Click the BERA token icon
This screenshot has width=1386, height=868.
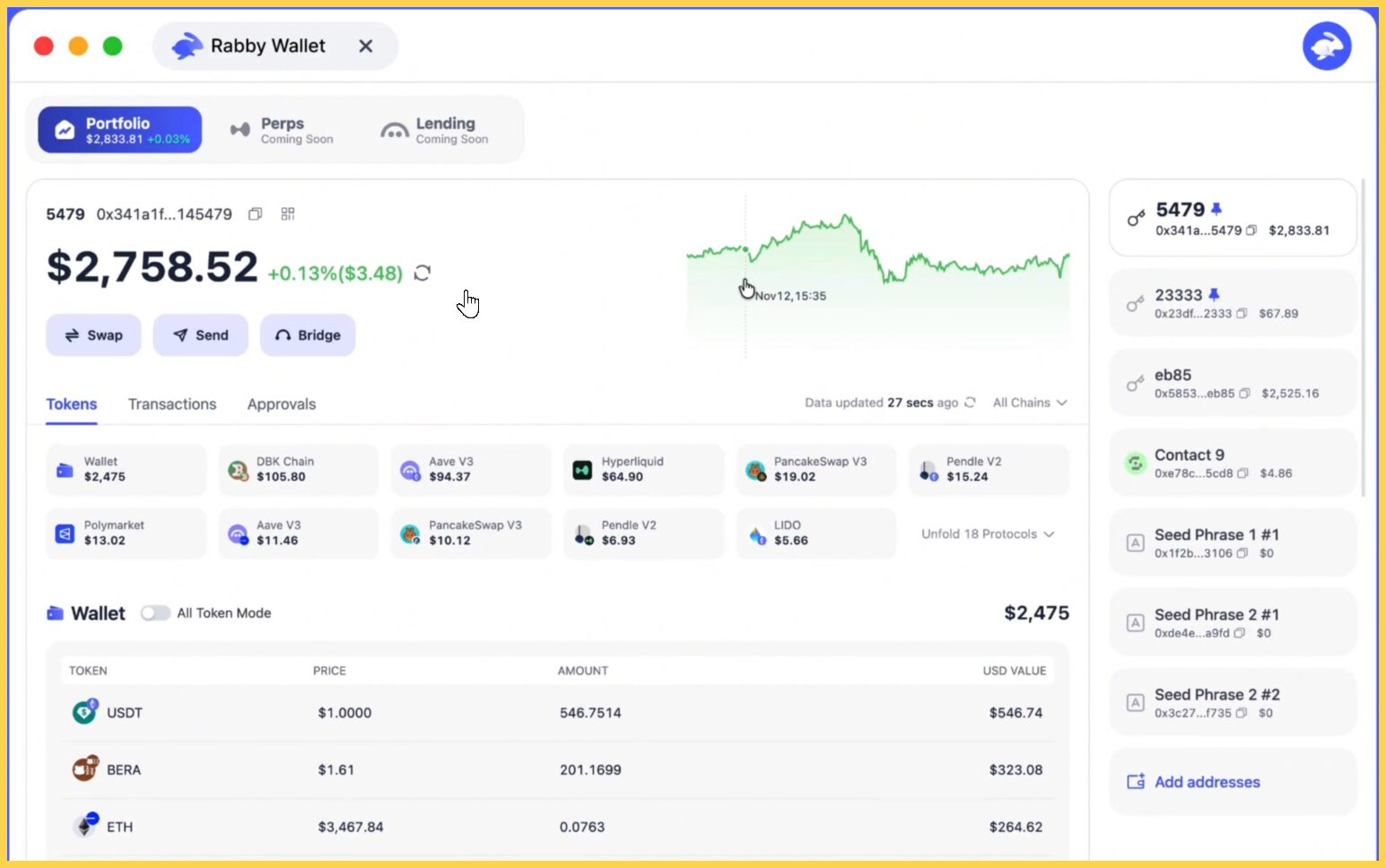[x=85, y=768]
